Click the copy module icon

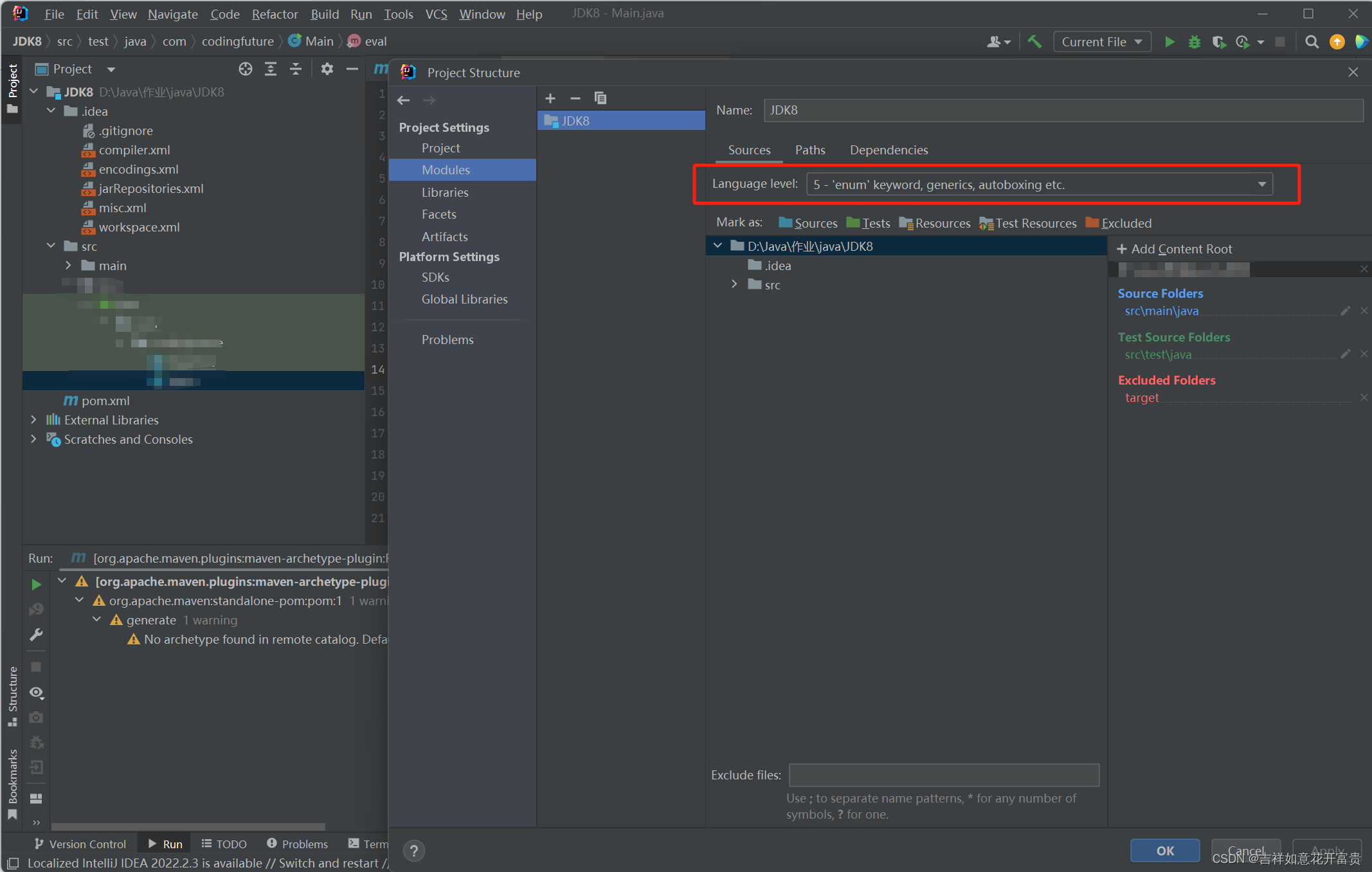pos(600,98)
